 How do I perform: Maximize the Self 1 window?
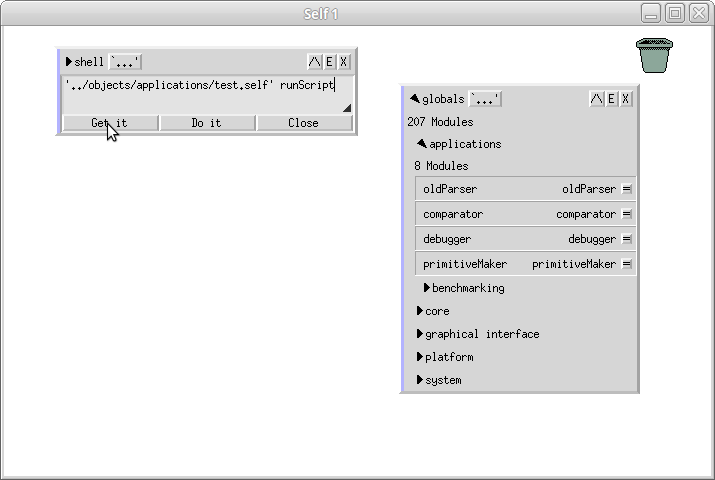pyautogui.click(x=675, y=13)
